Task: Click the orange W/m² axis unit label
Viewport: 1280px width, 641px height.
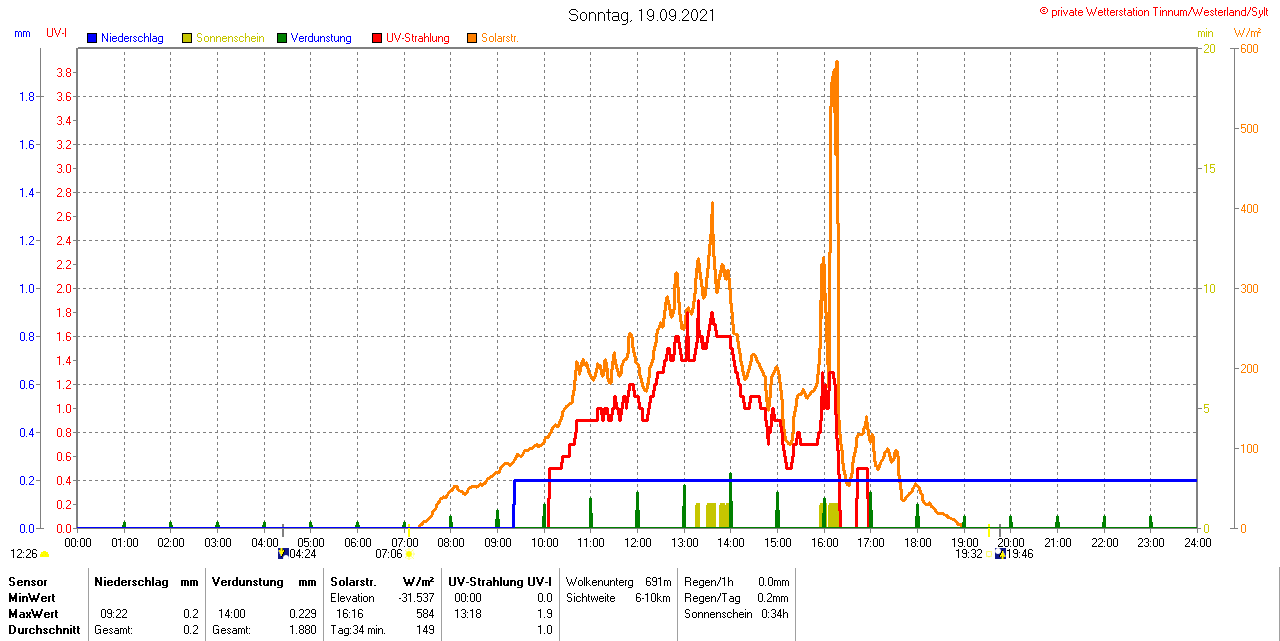Action: tap(1247, 33)
